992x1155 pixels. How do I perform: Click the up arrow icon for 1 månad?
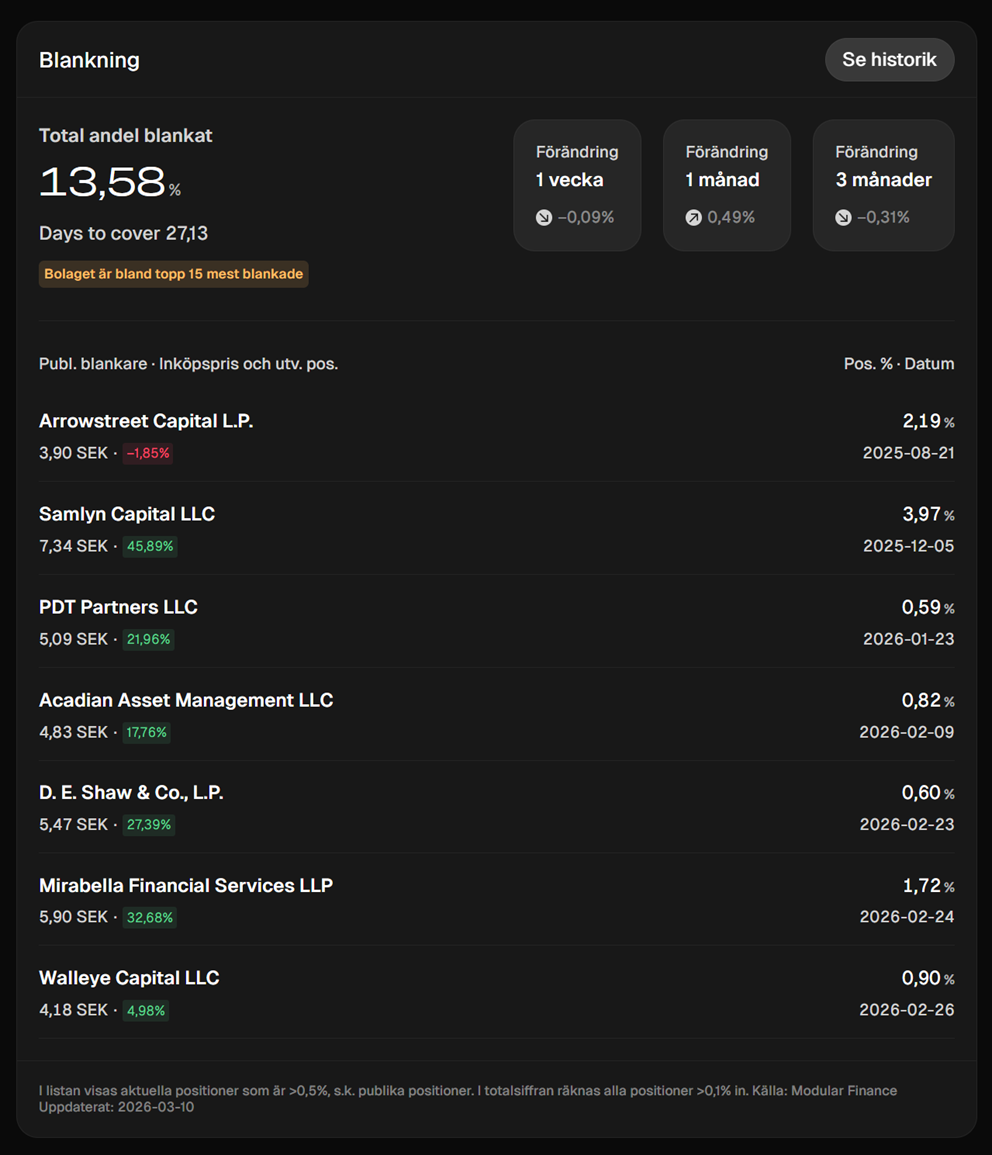click(x=694, y=217)
